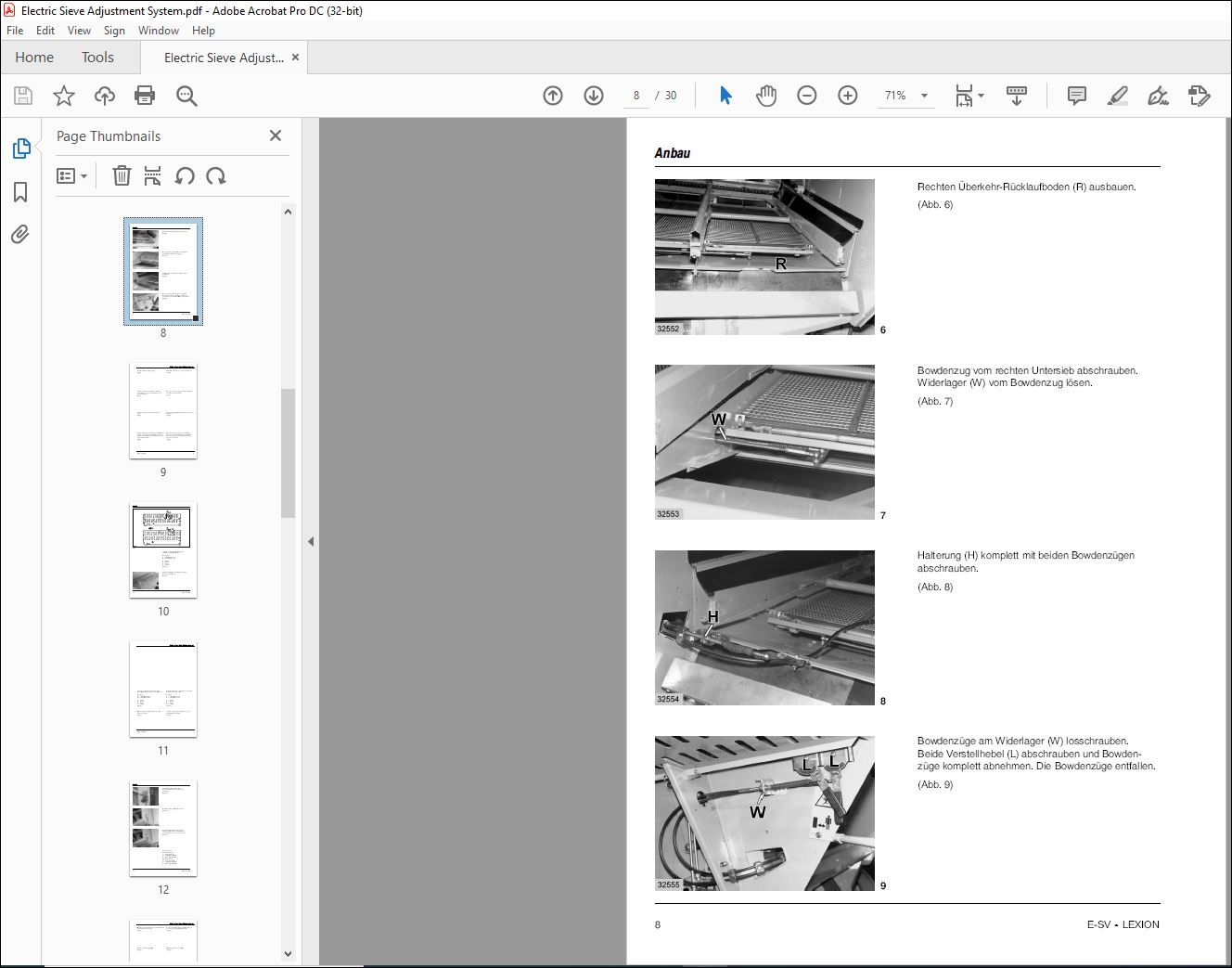Rotate page clockwise

(216, 175)
